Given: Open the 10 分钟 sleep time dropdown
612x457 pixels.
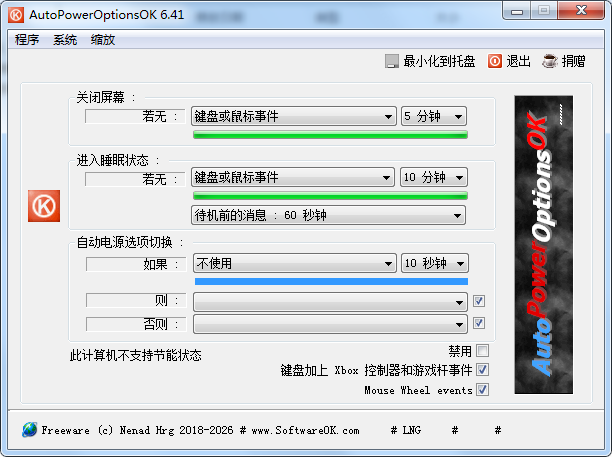Looking at the screenshot, I should pyautogui.click(x=434, y=178).
